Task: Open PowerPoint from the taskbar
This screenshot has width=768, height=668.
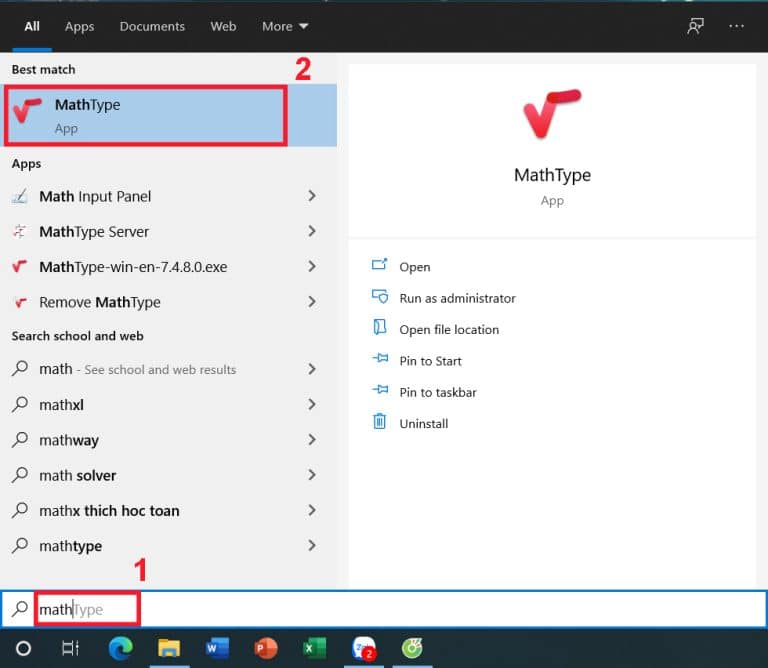Action: click(x=265, y=648)
